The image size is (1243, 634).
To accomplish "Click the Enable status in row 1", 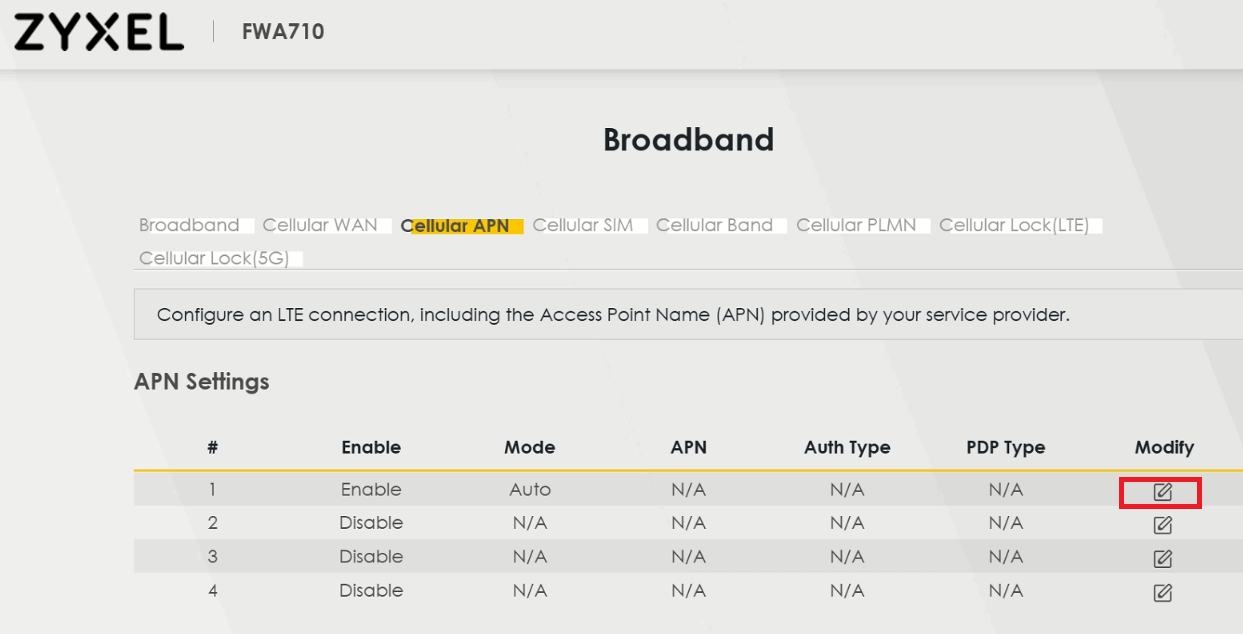I will (371, 490).
